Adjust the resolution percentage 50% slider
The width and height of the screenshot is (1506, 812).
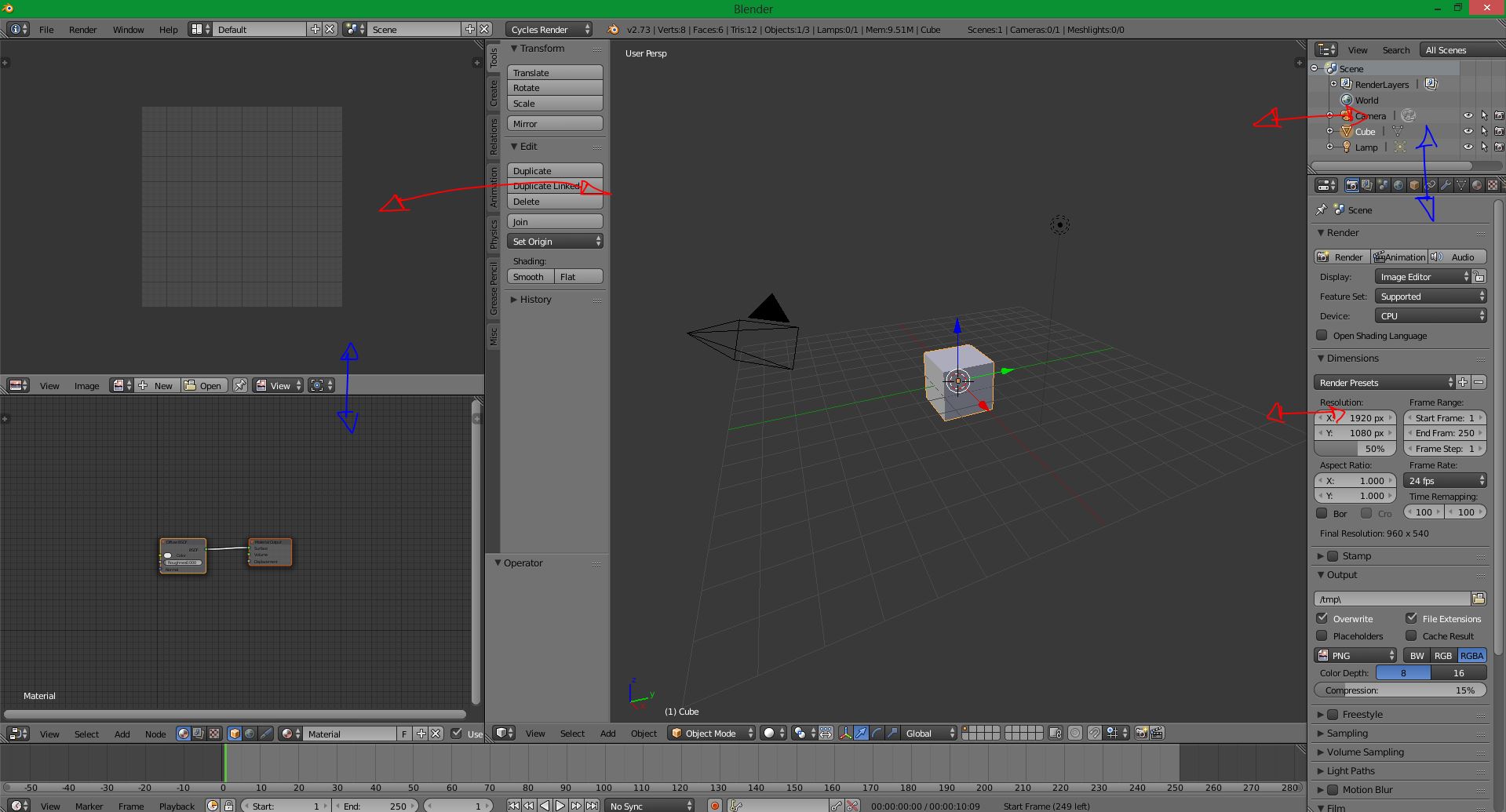[x=1355, y=449]
